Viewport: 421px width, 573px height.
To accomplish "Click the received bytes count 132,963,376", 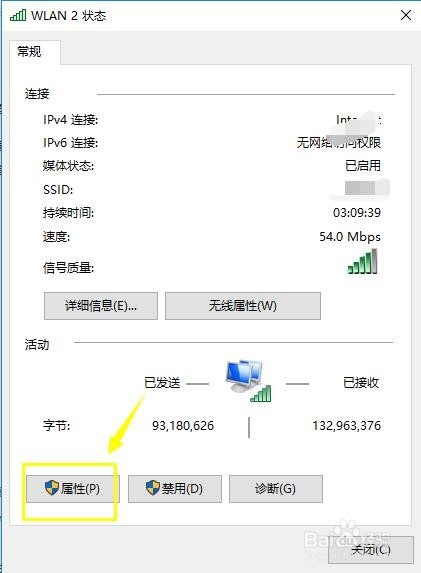I will (x=346, y=426).
